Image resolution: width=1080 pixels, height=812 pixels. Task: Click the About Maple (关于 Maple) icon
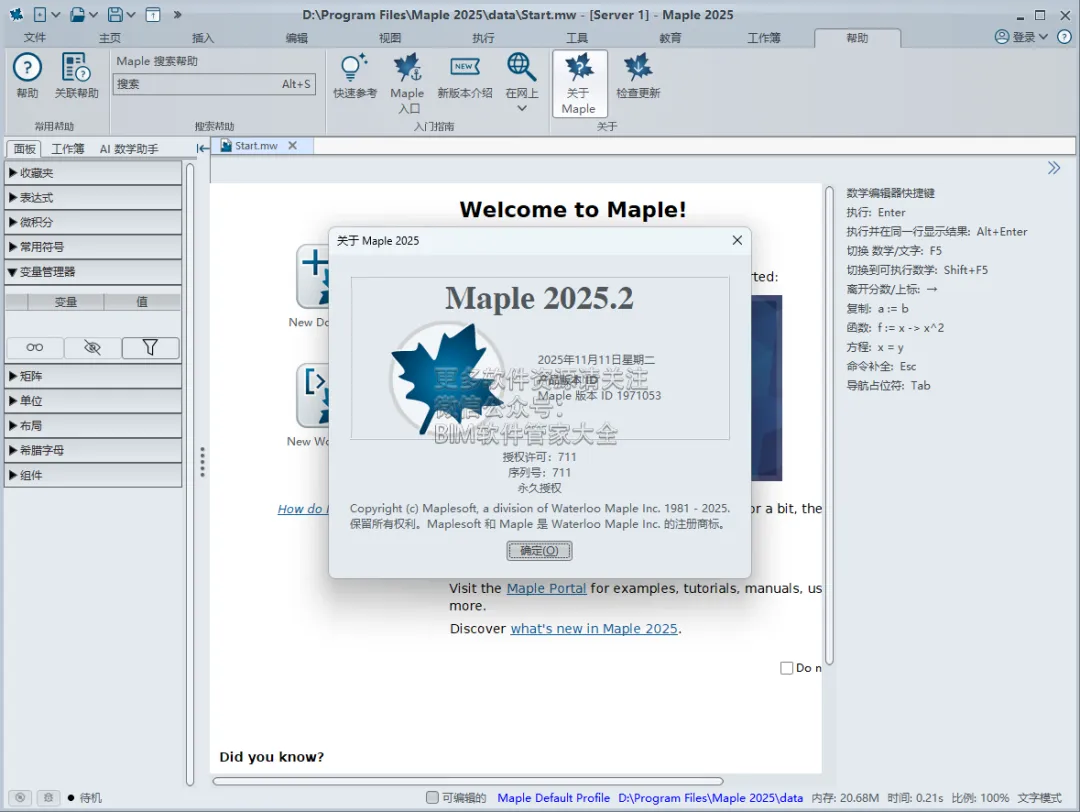click(579, 68)
